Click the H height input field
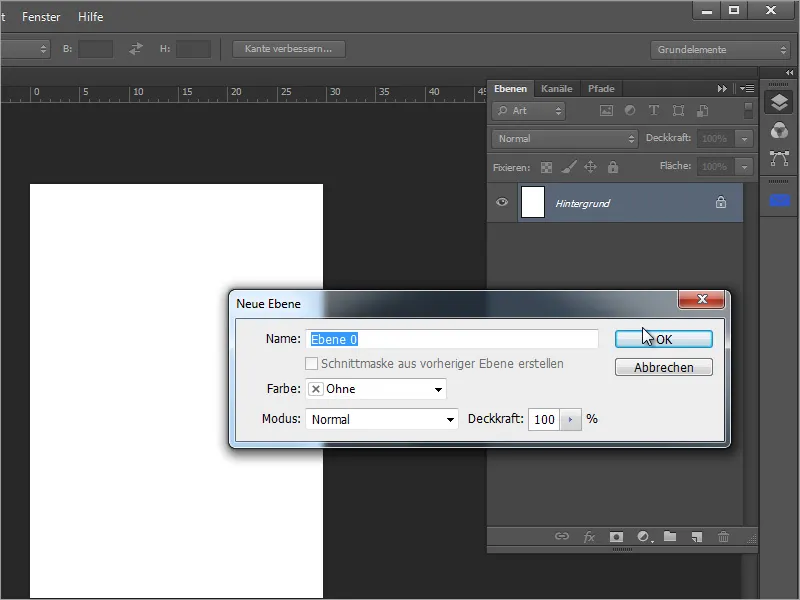The height and width of the screenshot is (600, 800). 193,49
